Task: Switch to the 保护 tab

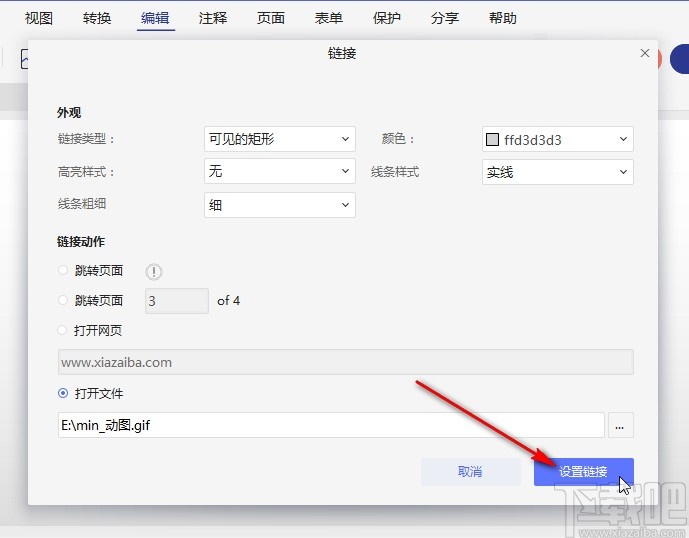Action: pos(387,18)
